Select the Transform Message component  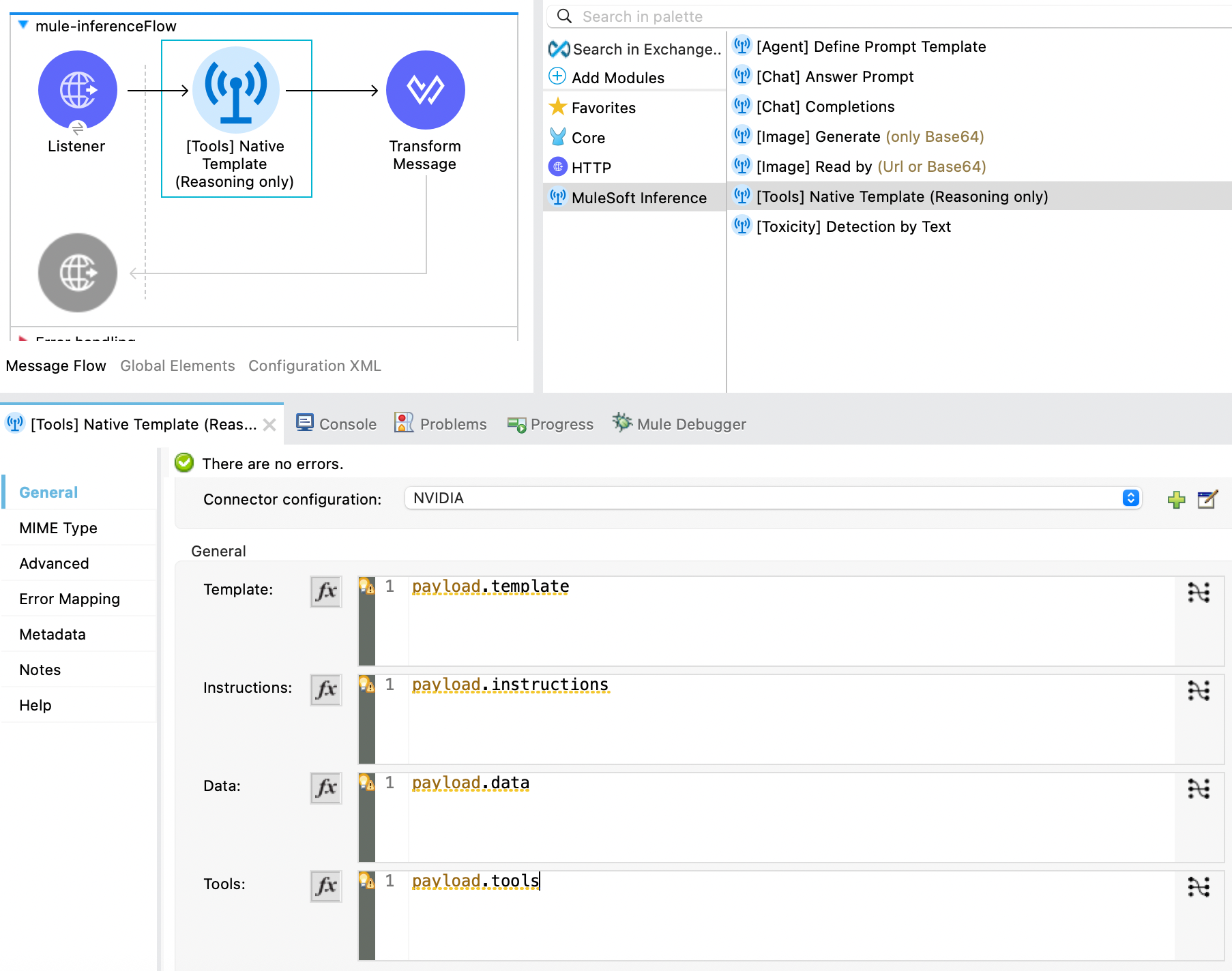click(426, 90)
